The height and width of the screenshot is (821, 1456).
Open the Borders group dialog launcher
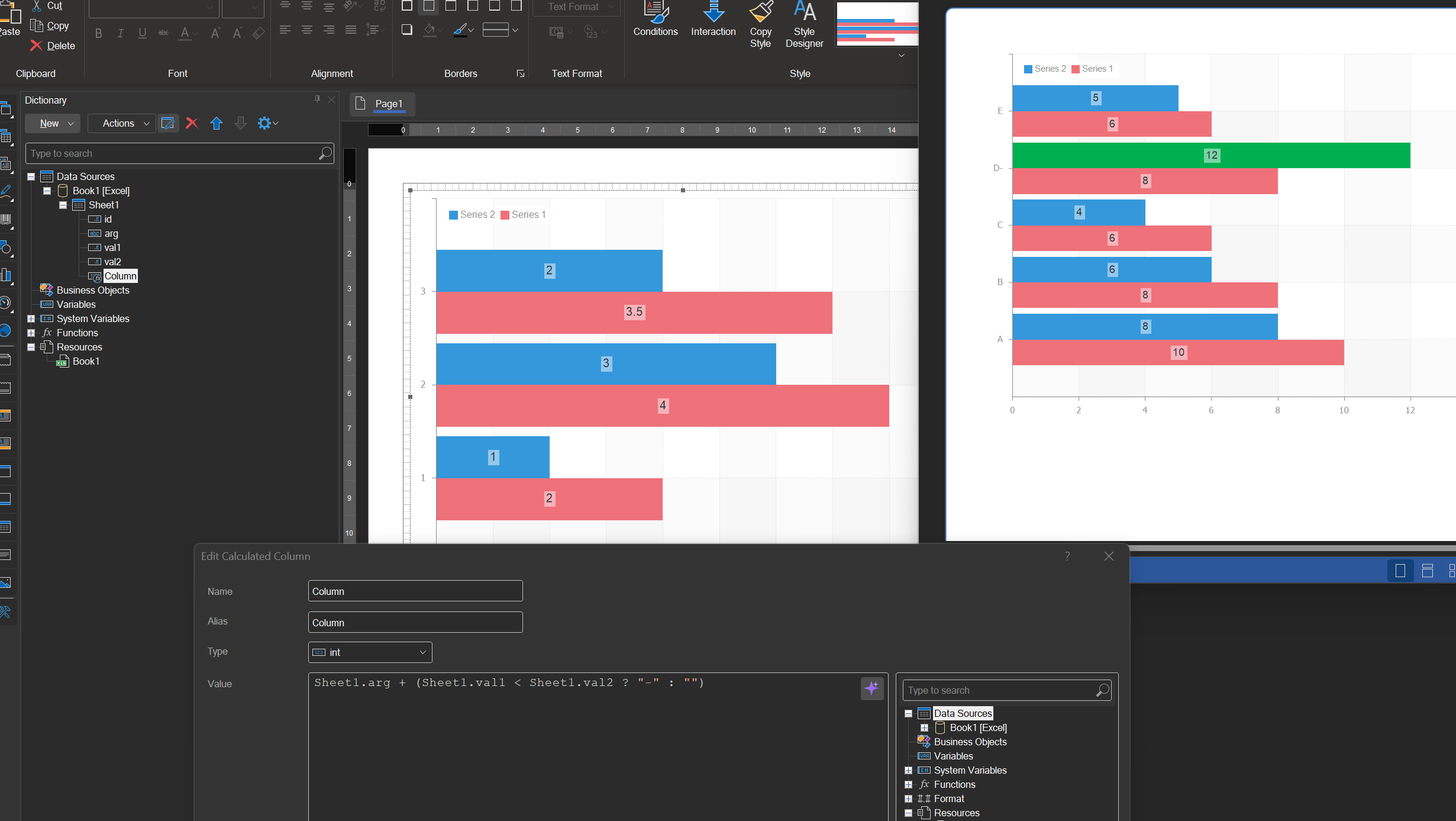pyautogui.click(x=520, y=73)
